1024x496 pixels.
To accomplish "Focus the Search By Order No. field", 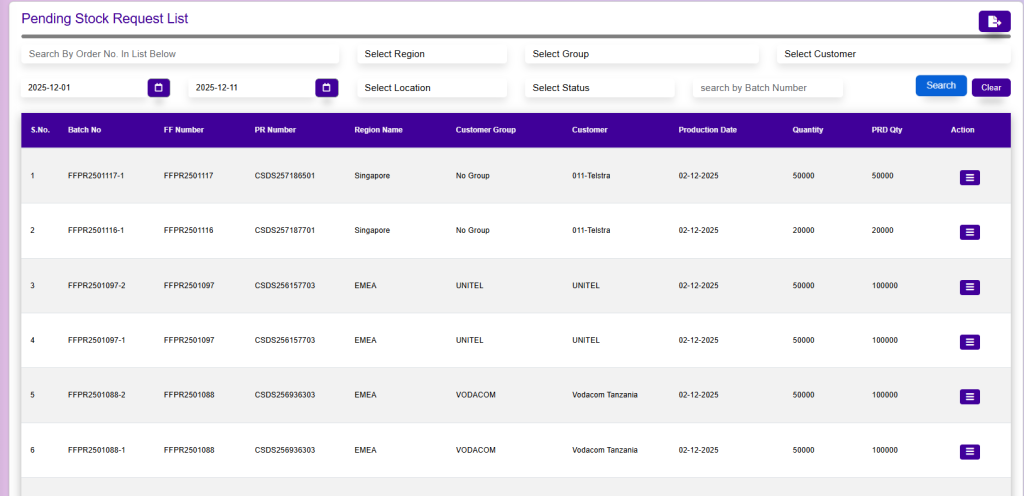I will (180, 54).
